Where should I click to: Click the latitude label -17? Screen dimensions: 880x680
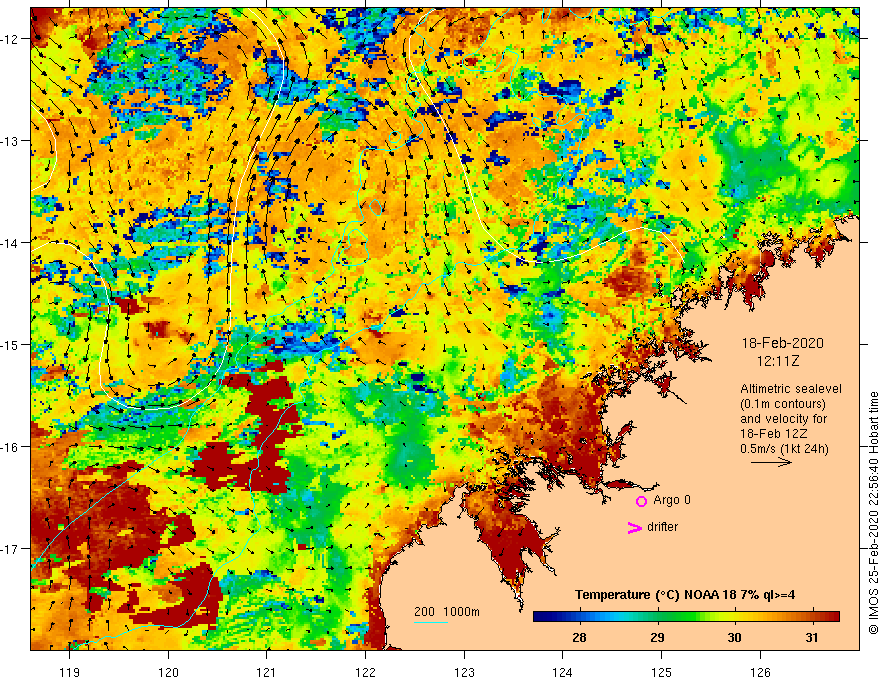[x=11, y=549]
